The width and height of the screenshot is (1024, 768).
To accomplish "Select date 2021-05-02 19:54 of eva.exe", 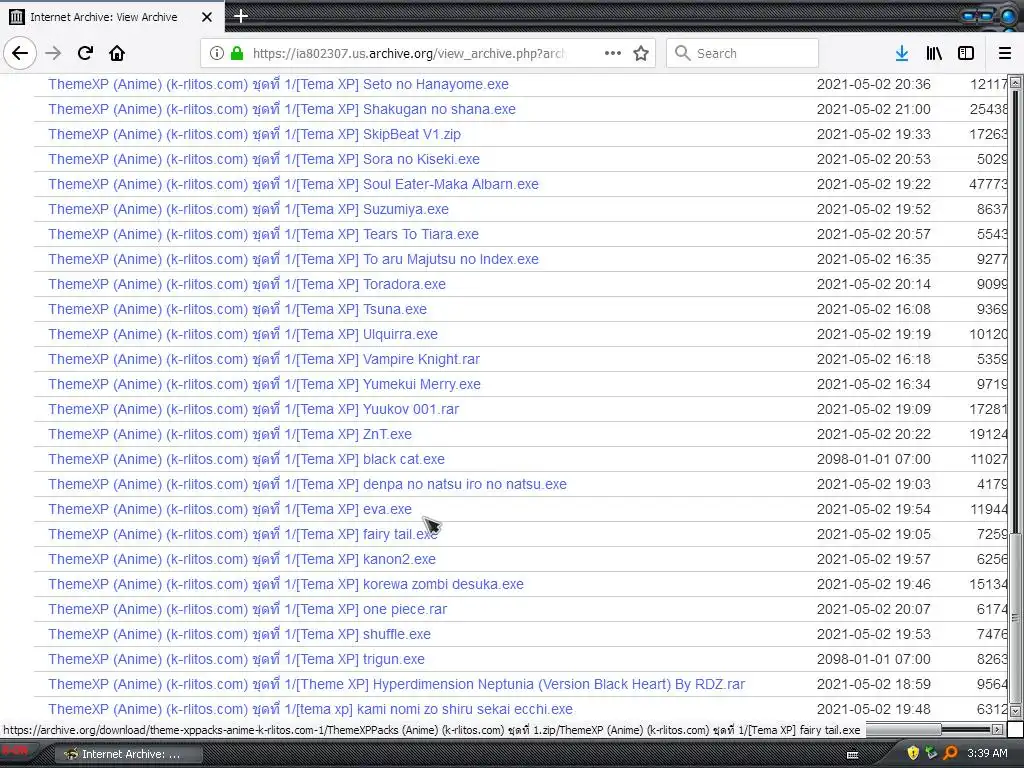I will click(873, 509).
